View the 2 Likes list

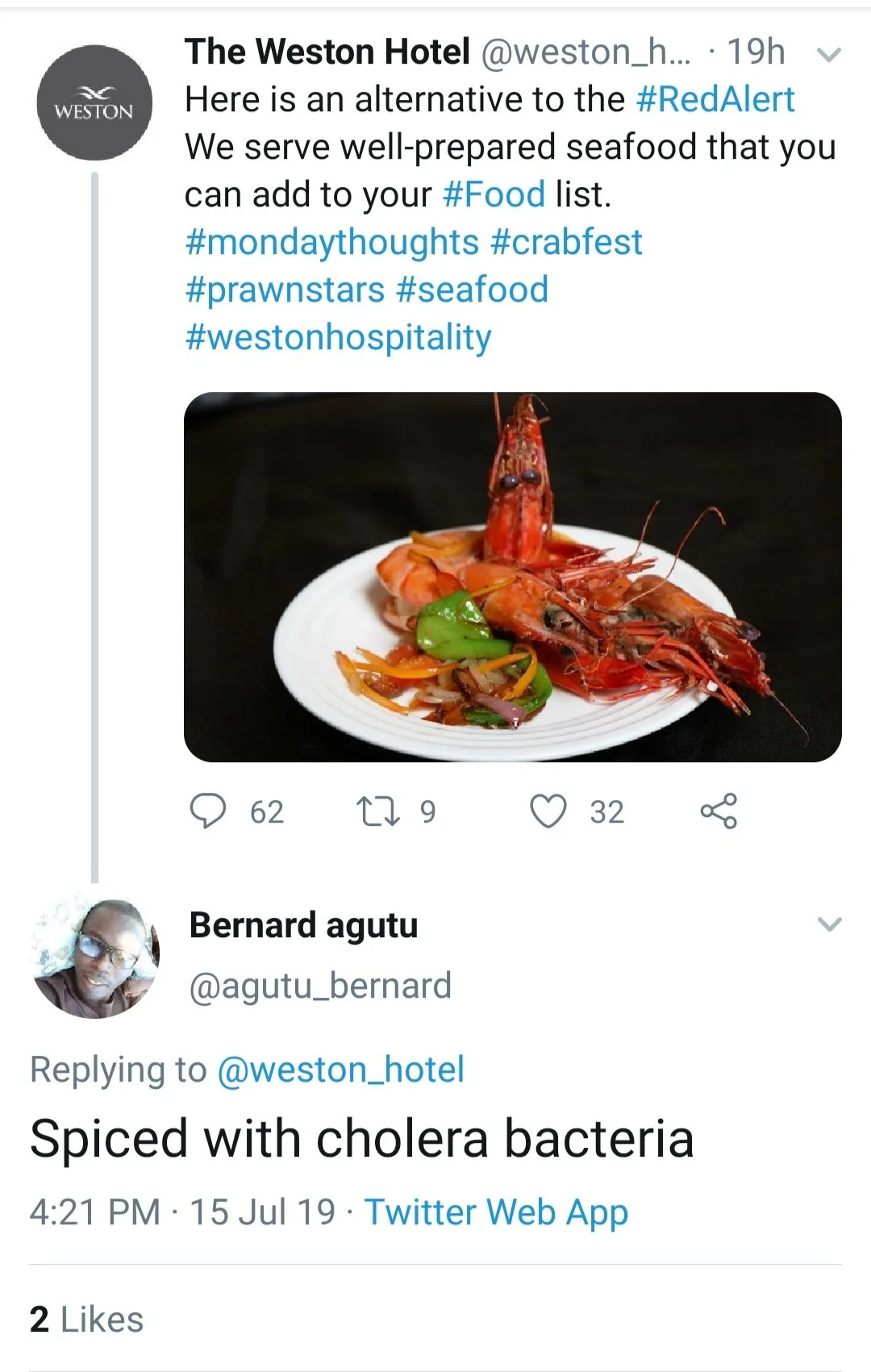(x=86, y=1320)
